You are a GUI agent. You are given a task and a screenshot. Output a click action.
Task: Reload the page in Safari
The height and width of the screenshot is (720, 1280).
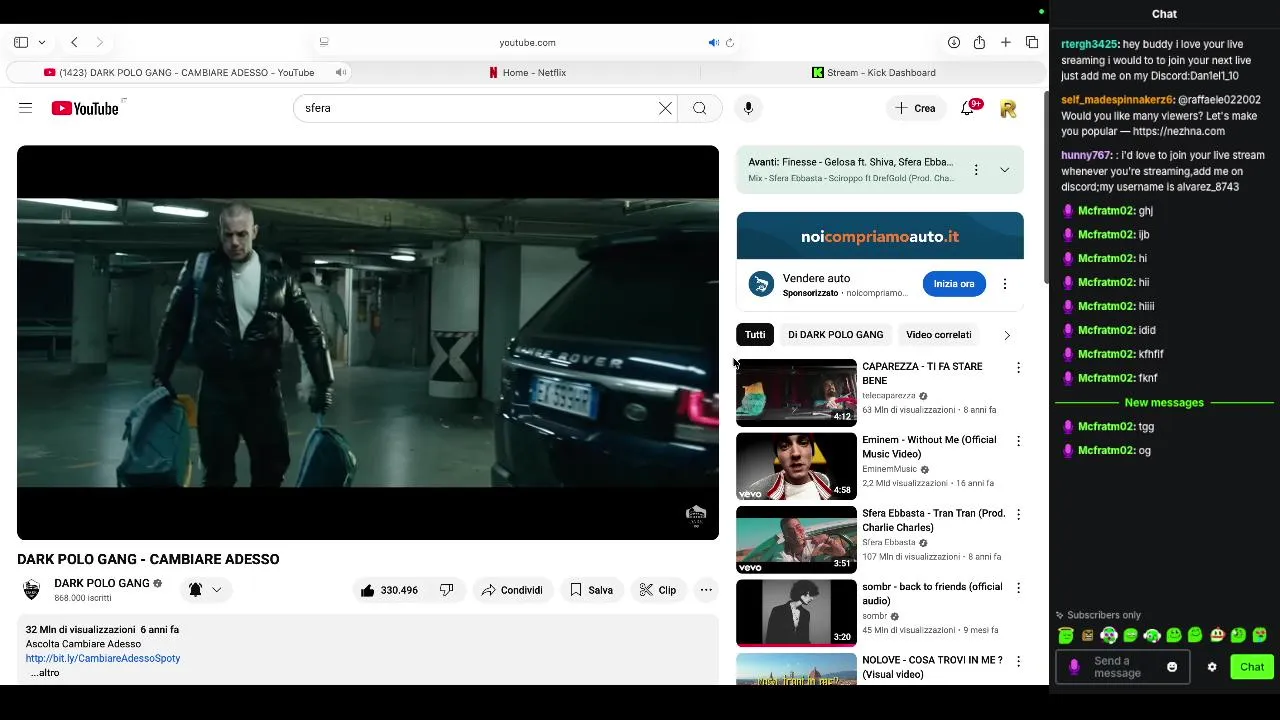pyautogui.click(x=730, y=43)
